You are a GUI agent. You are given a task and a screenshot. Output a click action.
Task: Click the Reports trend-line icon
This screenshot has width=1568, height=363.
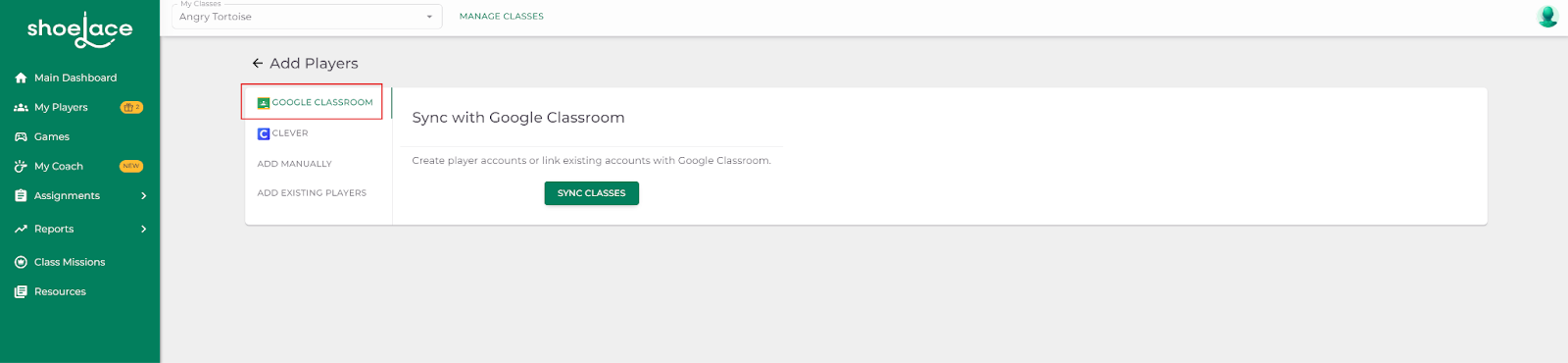pyautogui.click(x=21, y=229)
